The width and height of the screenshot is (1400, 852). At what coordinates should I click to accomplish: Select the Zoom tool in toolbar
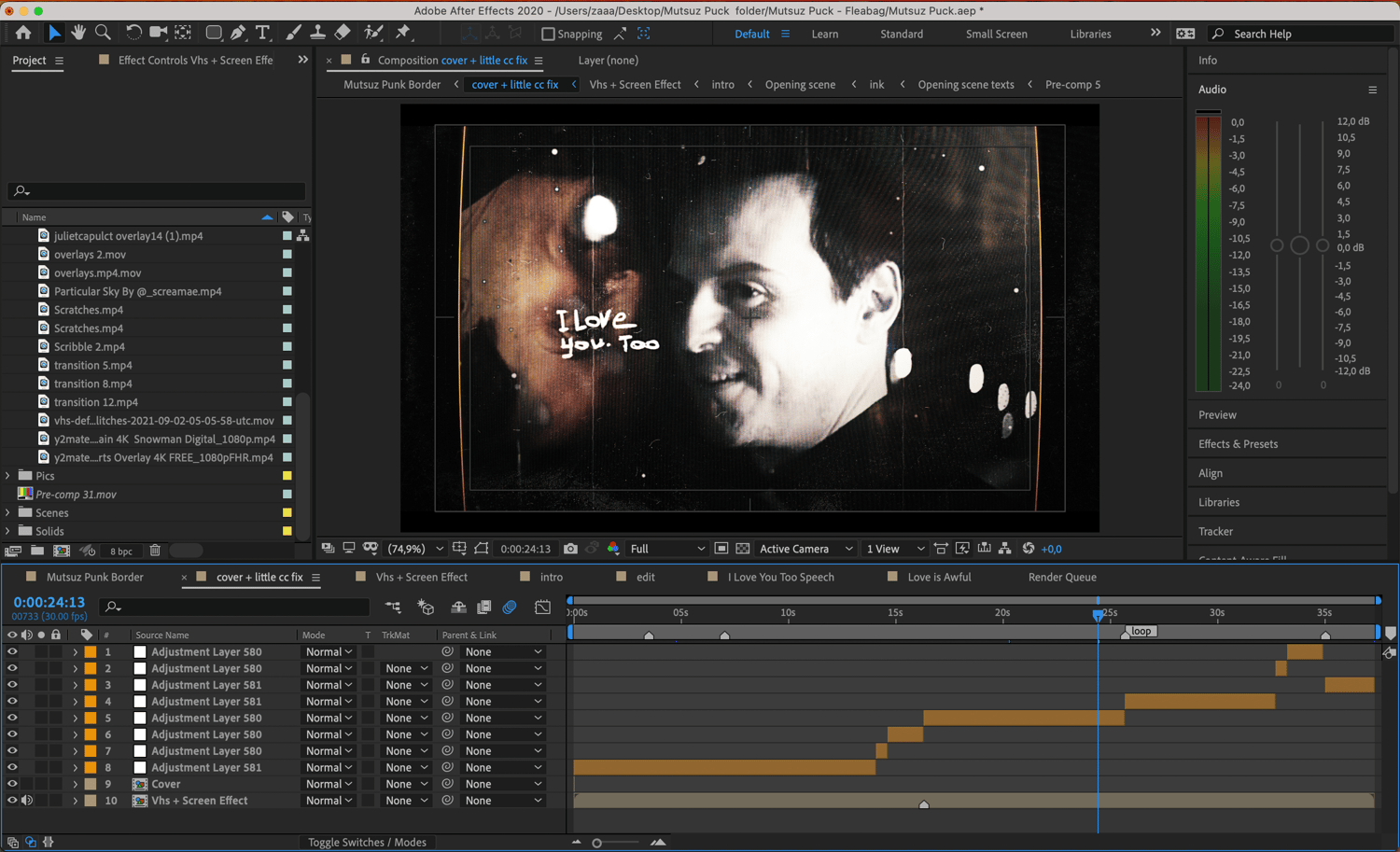coord(103,33)
